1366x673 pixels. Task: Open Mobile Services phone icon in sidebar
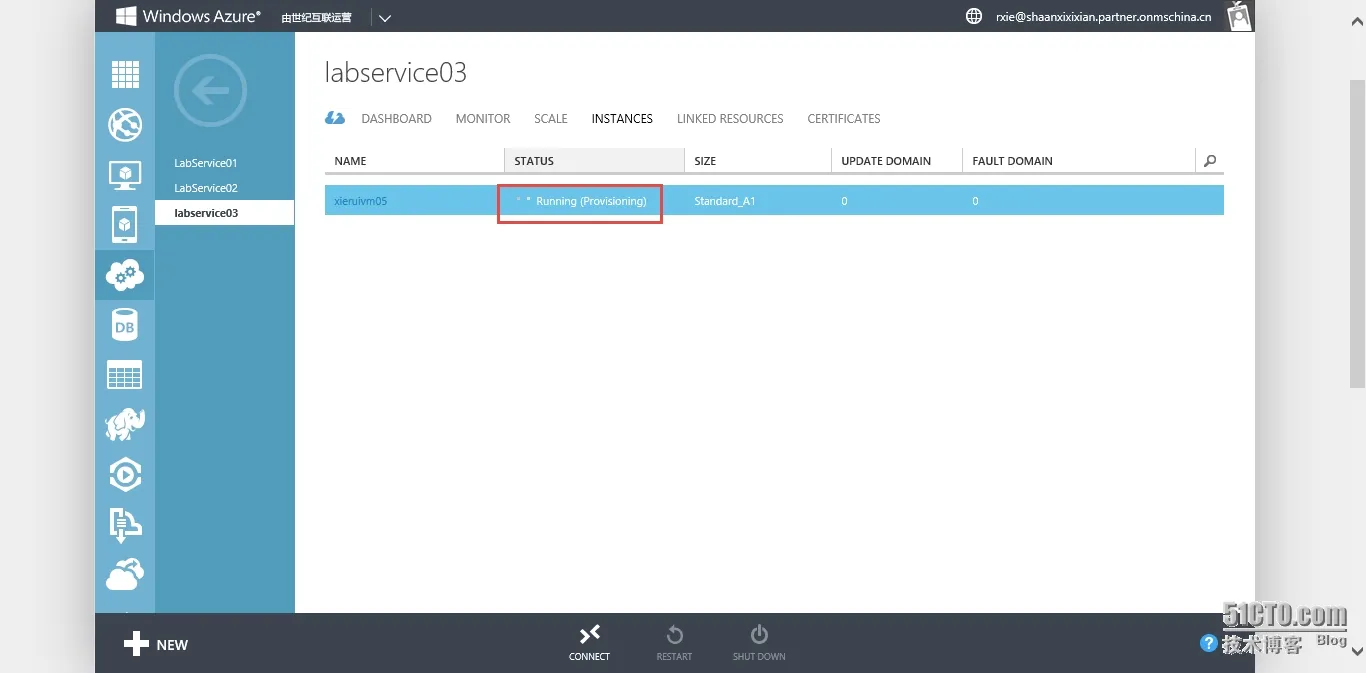pos(125,225)
